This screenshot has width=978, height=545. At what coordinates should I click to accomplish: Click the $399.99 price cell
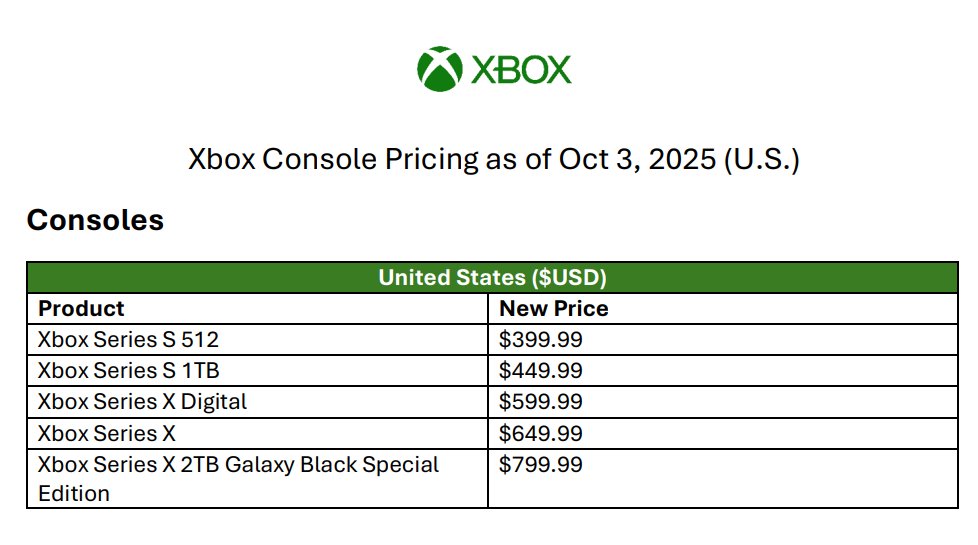pyautogui.click(x=540, y=339)
